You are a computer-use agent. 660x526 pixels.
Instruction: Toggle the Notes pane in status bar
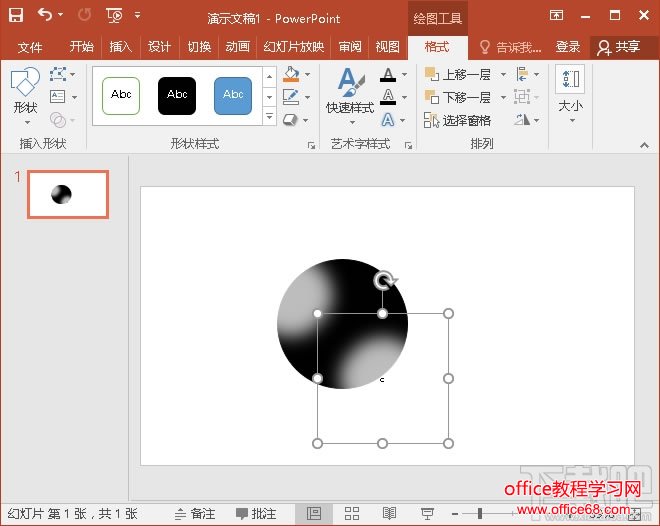click(x=194, y=513)
